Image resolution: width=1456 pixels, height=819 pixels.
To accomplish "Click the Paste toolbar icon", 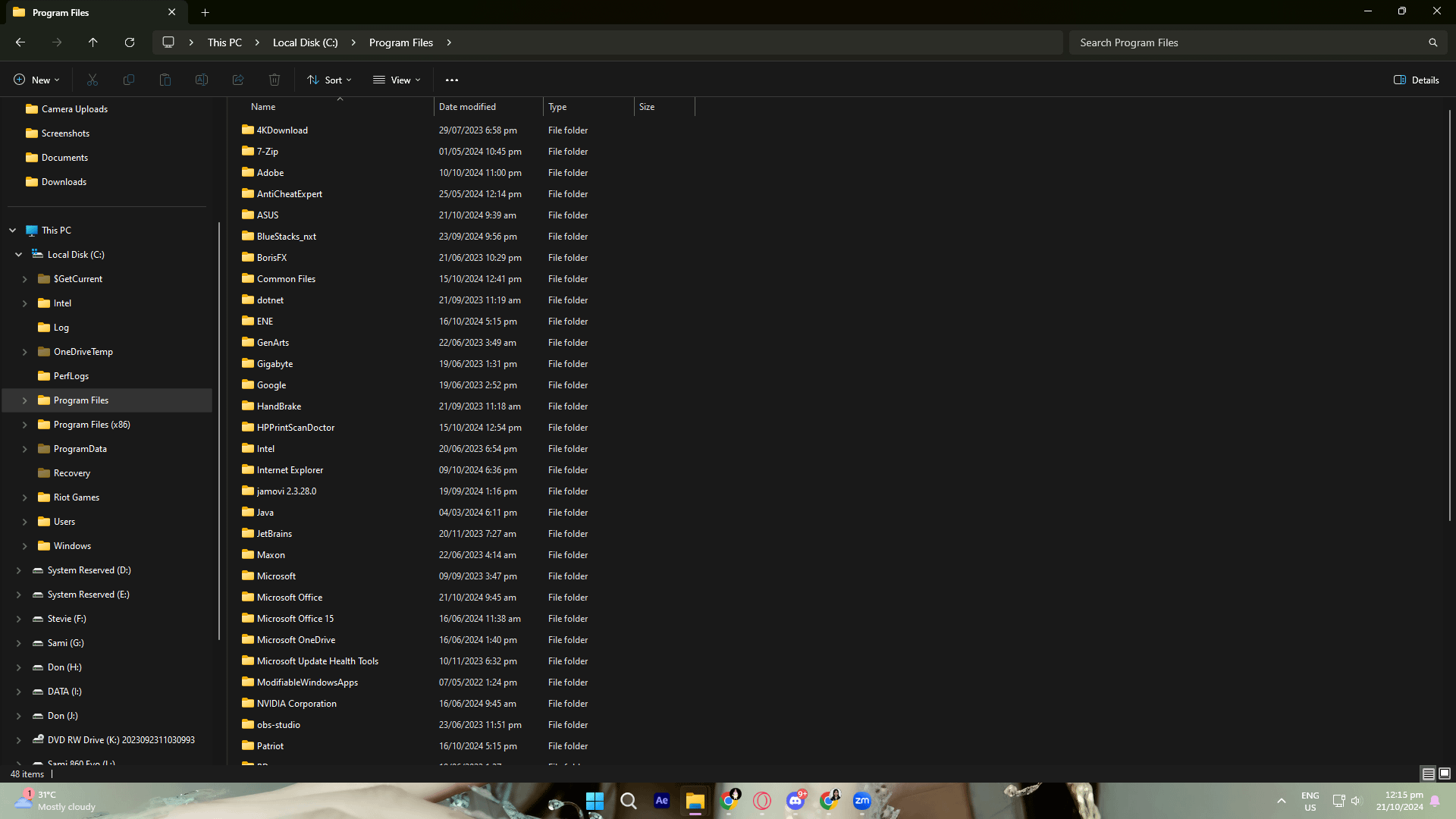I will [165, 80].
